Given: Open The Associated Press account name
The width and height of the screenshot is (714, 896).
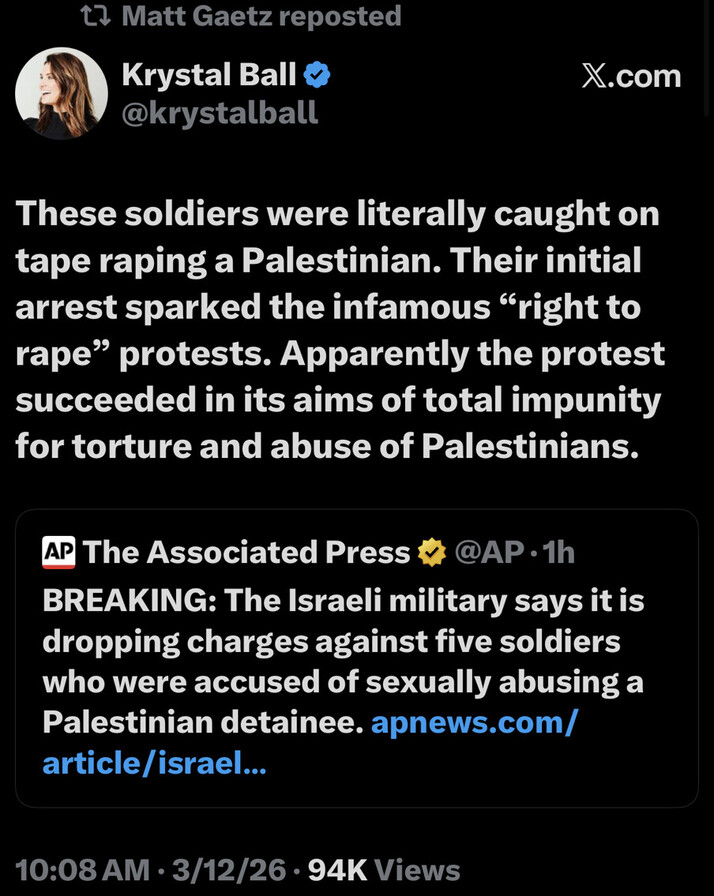Looking at the screenshot, I should pyautogui.click(x=247, y=551).
